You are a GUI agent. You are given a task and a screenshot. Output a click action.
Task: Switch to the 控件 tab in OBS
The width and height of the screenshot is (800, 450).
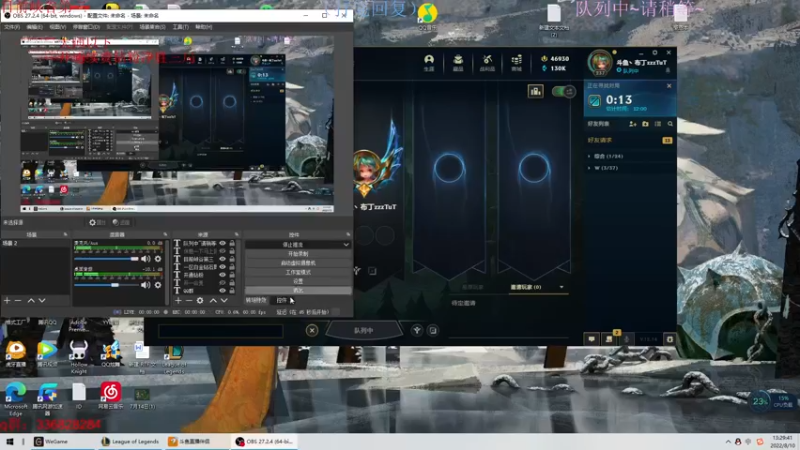[282, 301]
